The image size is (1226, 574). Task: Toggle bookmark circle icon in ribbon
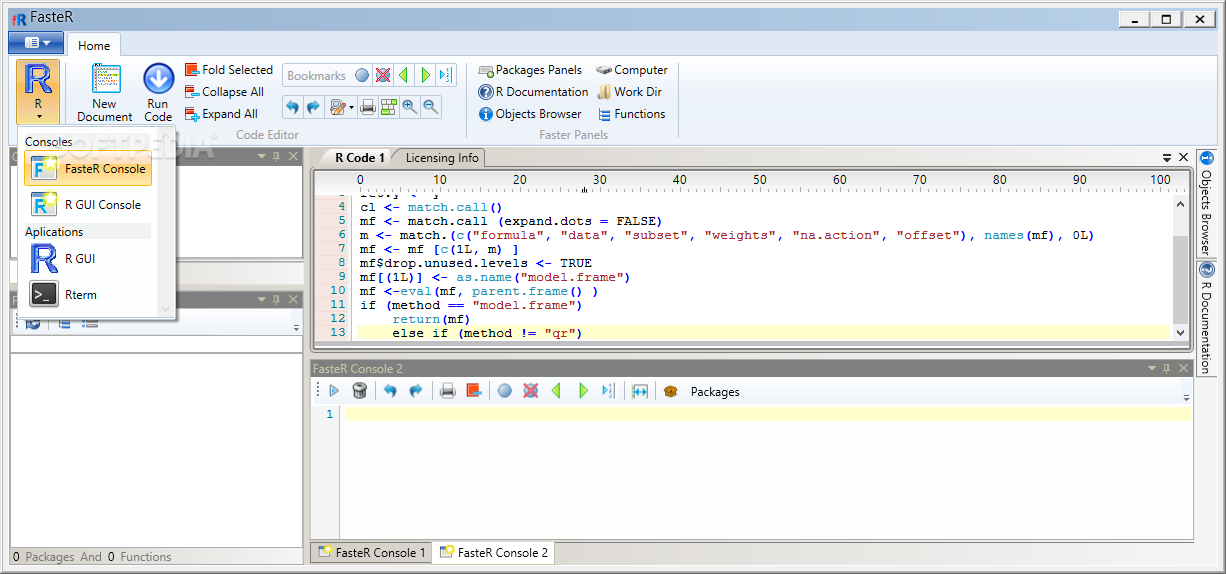(x=362, y=75)
